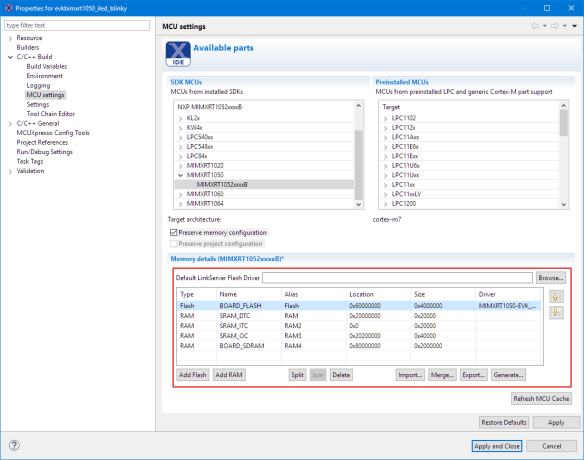Open Task Tags page
Screen dimensions: 584x460
(30, 161)
